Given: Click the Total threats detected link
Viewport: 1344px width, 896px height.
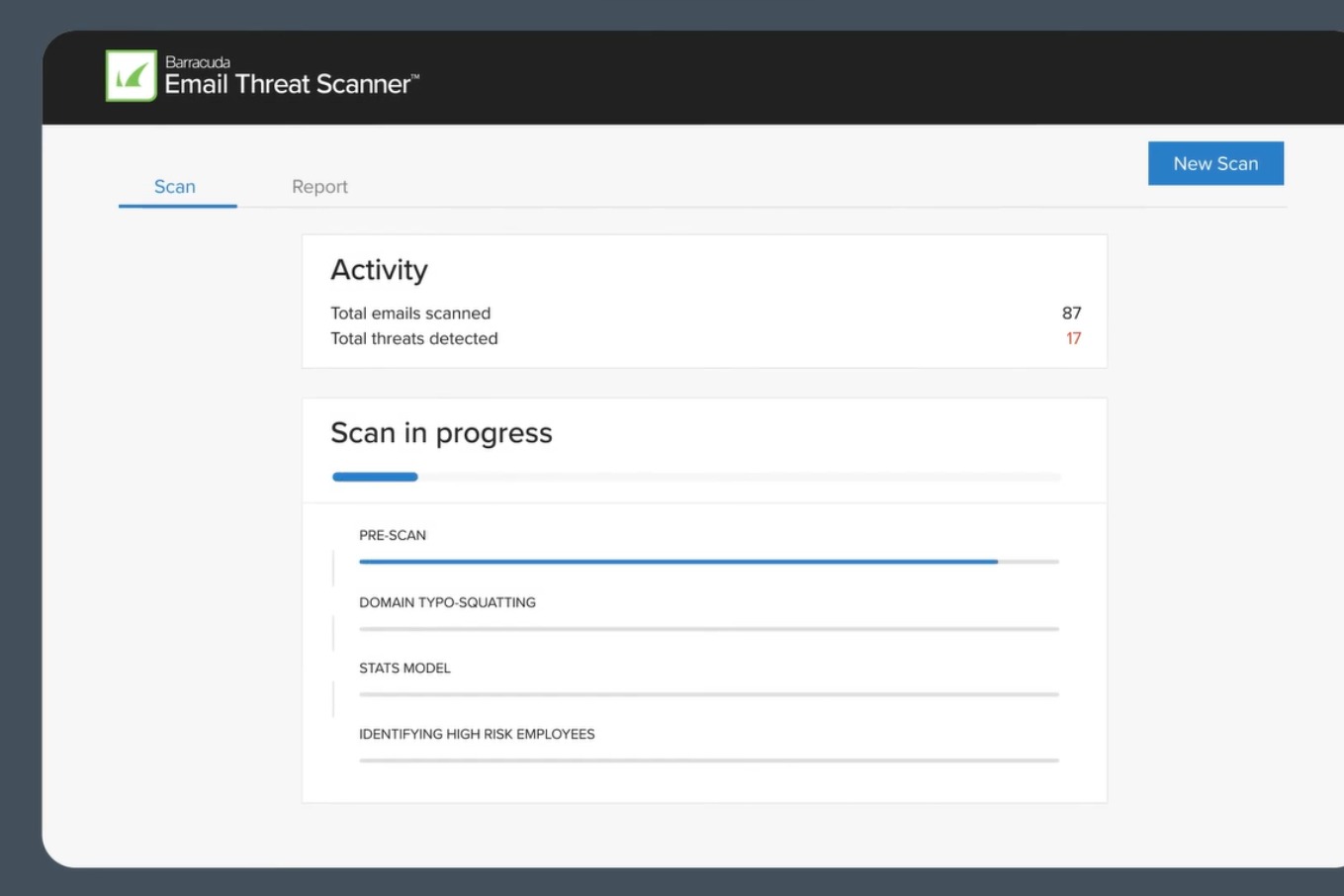Looking at the screenshot, I should (x=413, y=338).
